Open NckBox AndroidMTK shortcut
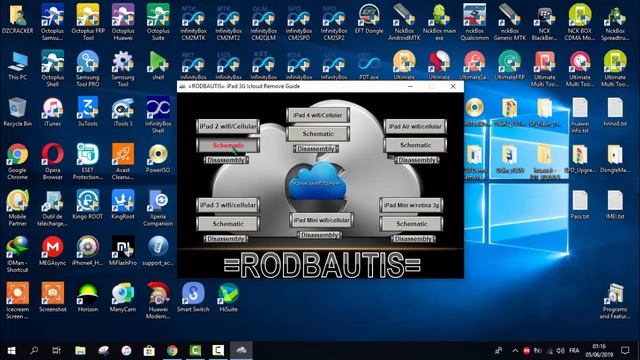 point(404,21)
